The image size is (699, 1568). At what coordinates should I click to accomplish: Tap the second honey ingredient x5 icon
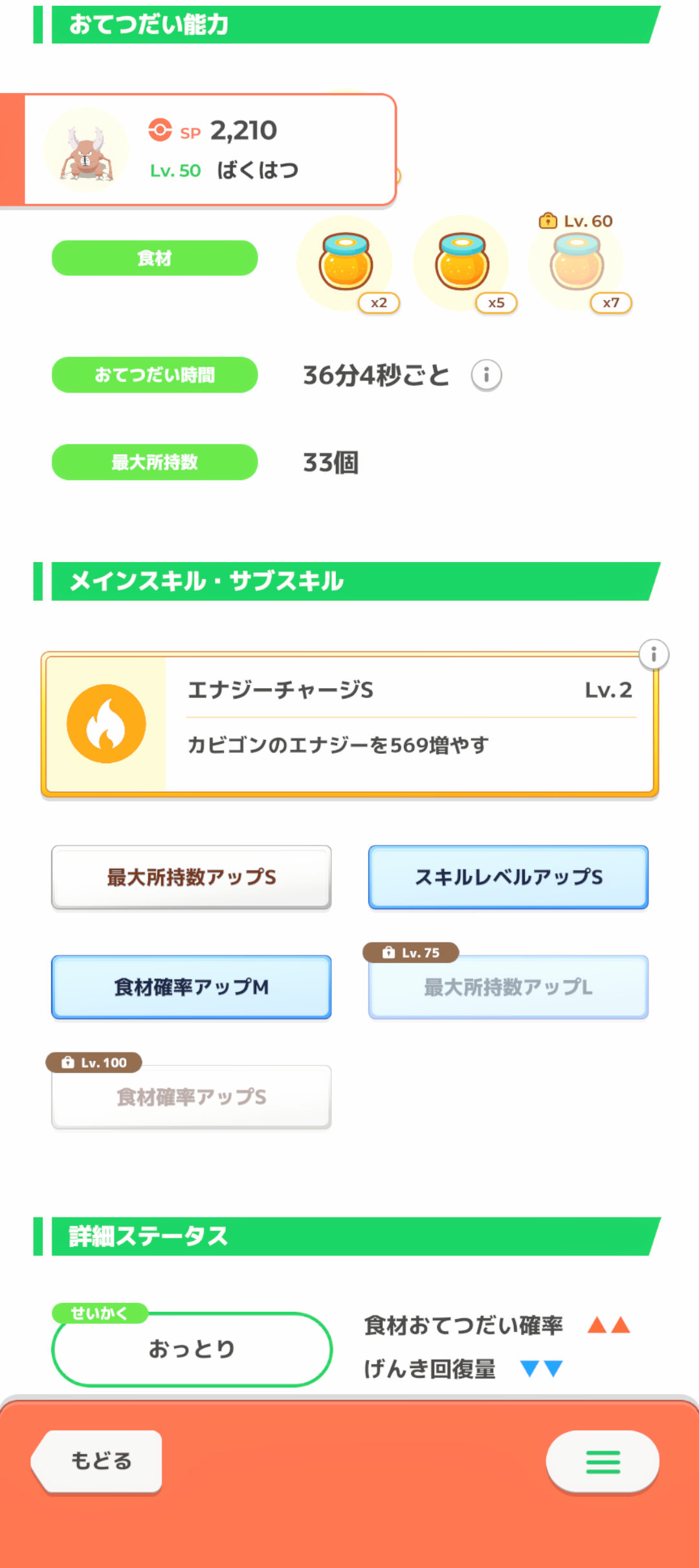click(461, 262)
